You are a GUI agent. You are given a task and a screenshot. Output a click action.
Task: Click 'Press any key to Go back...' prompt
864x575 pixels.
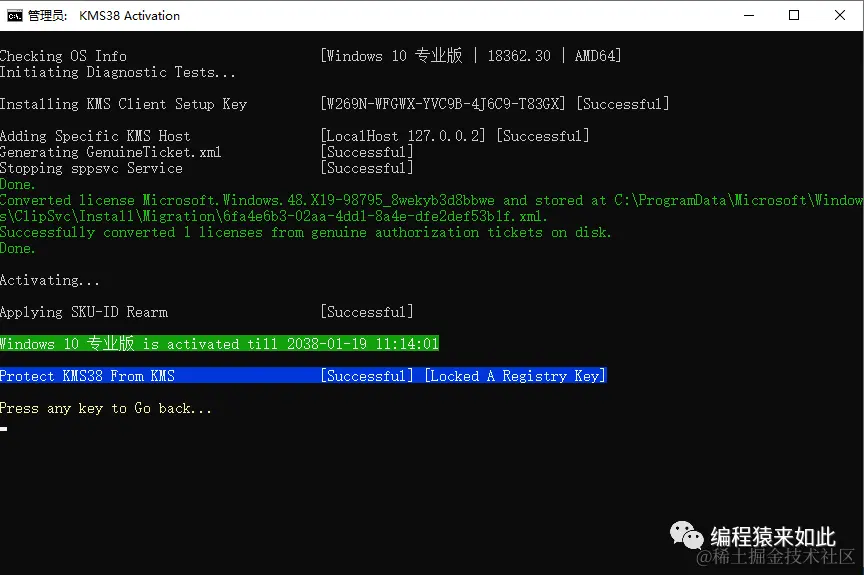click(x=106, y=408)
